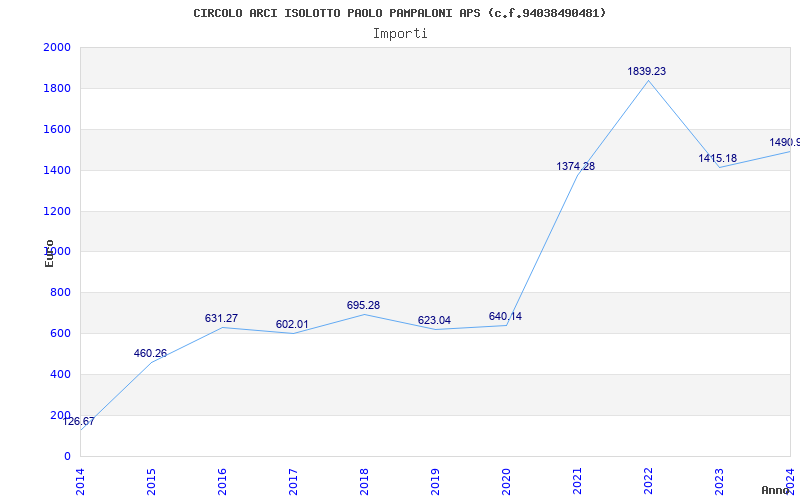The height and width of the screenshot is (500, 800).
Task: Click the 0 y-axis tick label
Action: [67, 456]
